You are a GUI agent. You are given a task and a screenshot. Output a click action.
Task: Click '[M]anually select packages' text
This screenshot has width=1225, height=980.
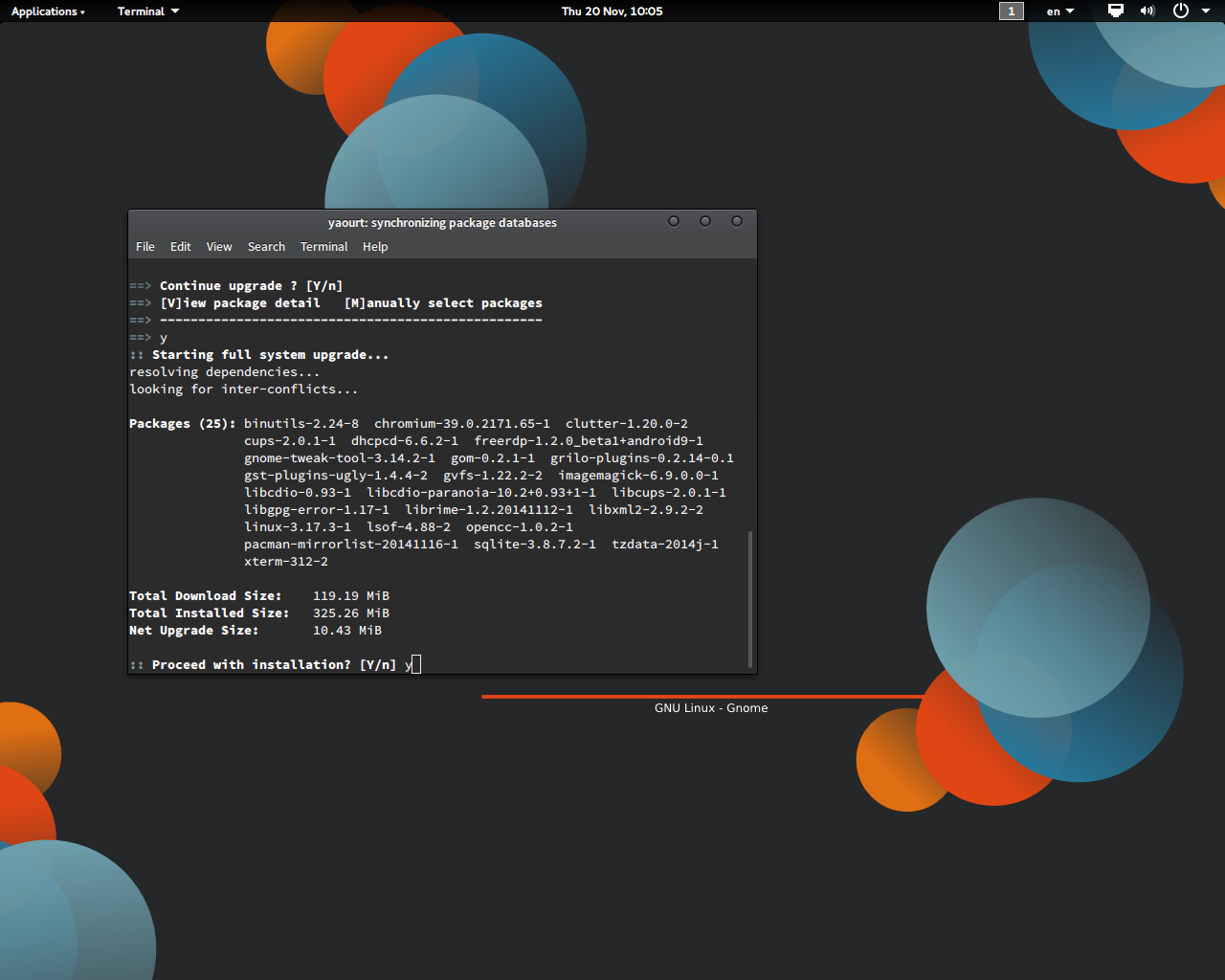(443, 302)
